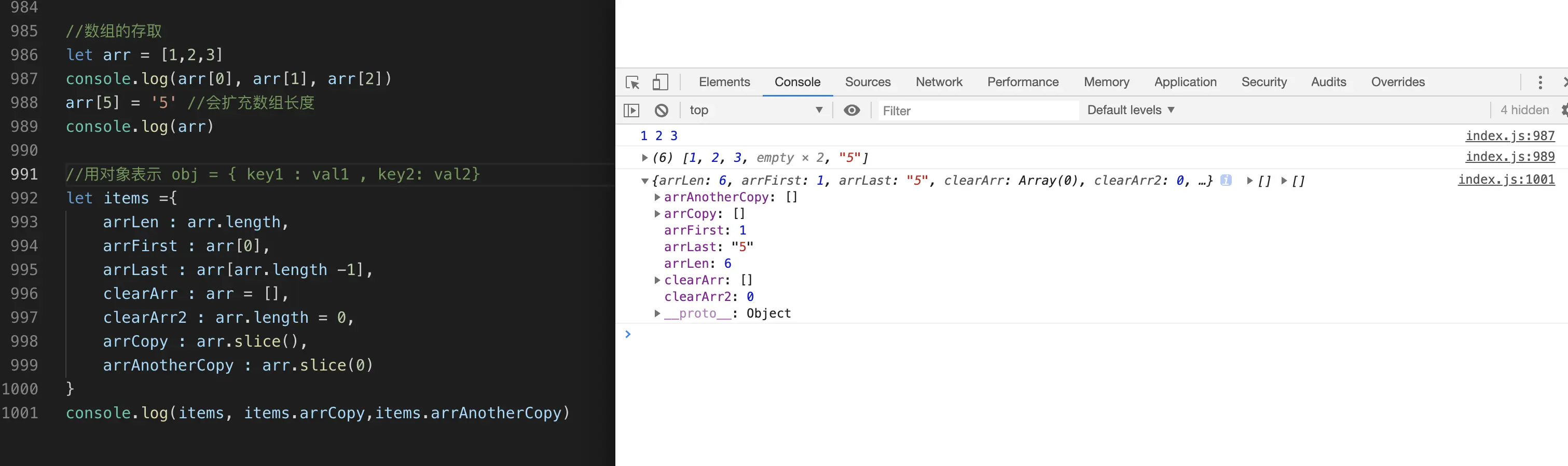The height and width of the screenshot is (466, 1568).
Task: Click the 4 hidden messages label
Action: pos(1524,110)
